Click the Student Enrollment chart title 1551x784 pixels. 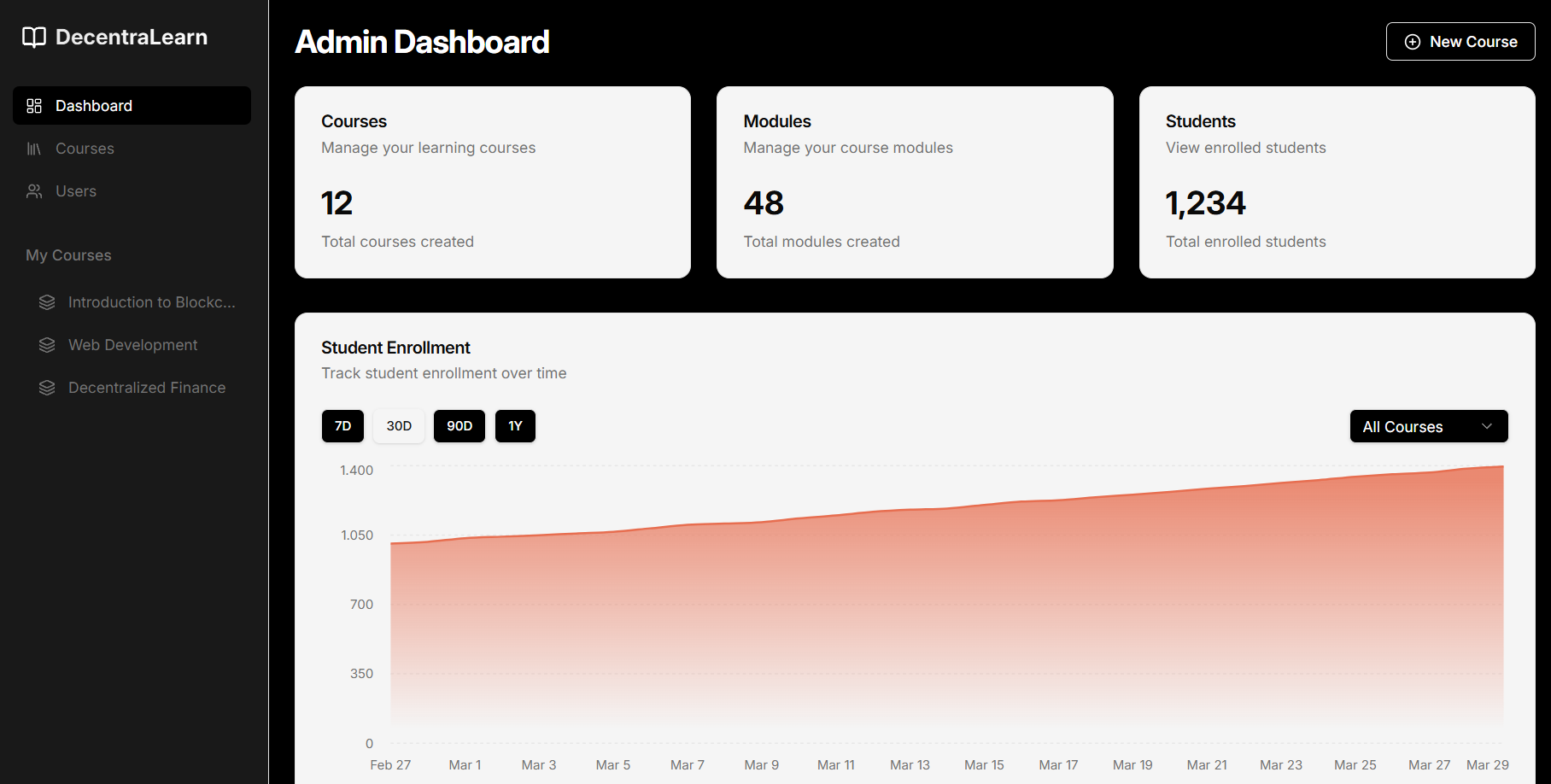395,348
